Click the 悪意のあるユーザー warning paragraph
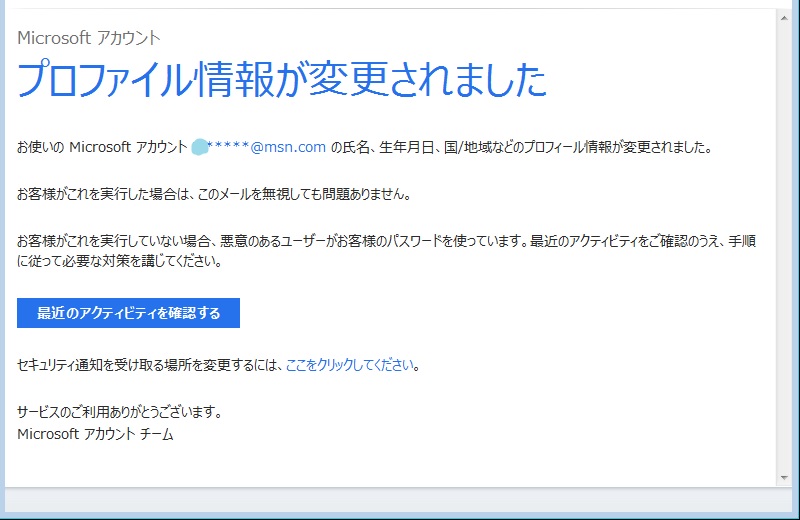 pyautogui.click(x=387, y=251)
